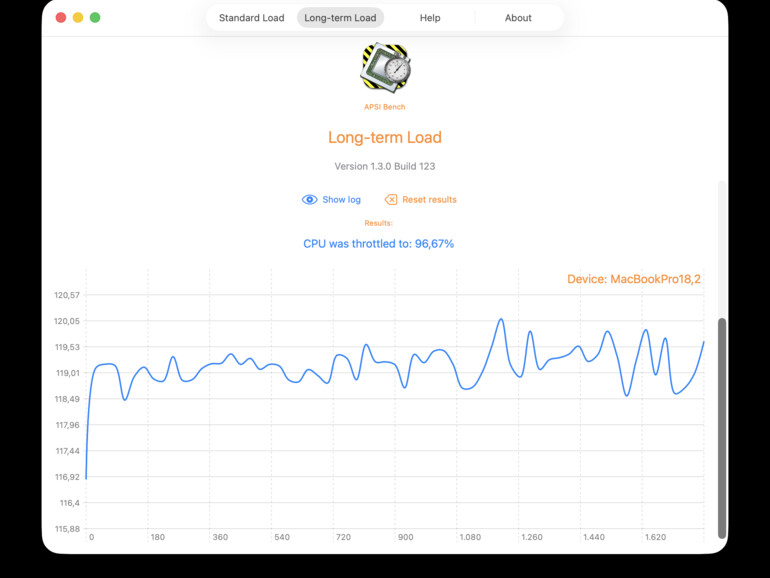
Task: Click the yellow minimize window button
Action: click(x=78, y=18)
